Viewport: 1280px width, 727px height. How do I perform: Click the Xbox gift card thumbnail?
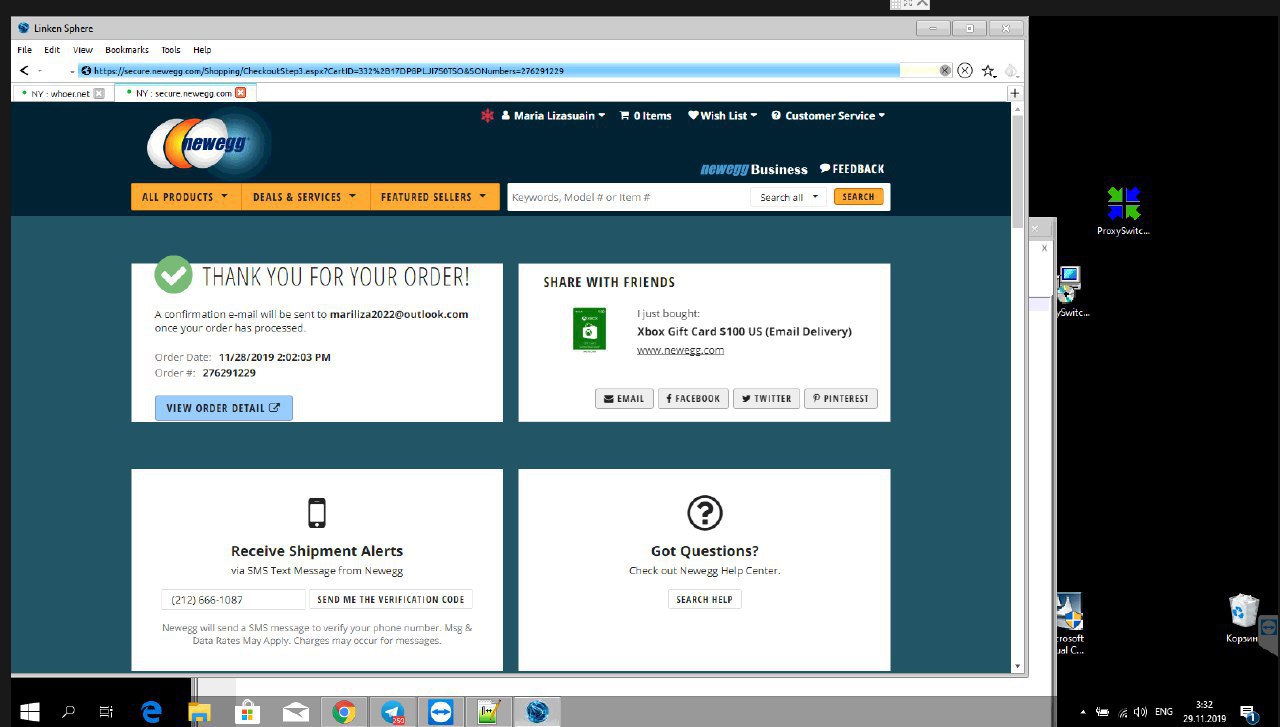click(589, 329)
